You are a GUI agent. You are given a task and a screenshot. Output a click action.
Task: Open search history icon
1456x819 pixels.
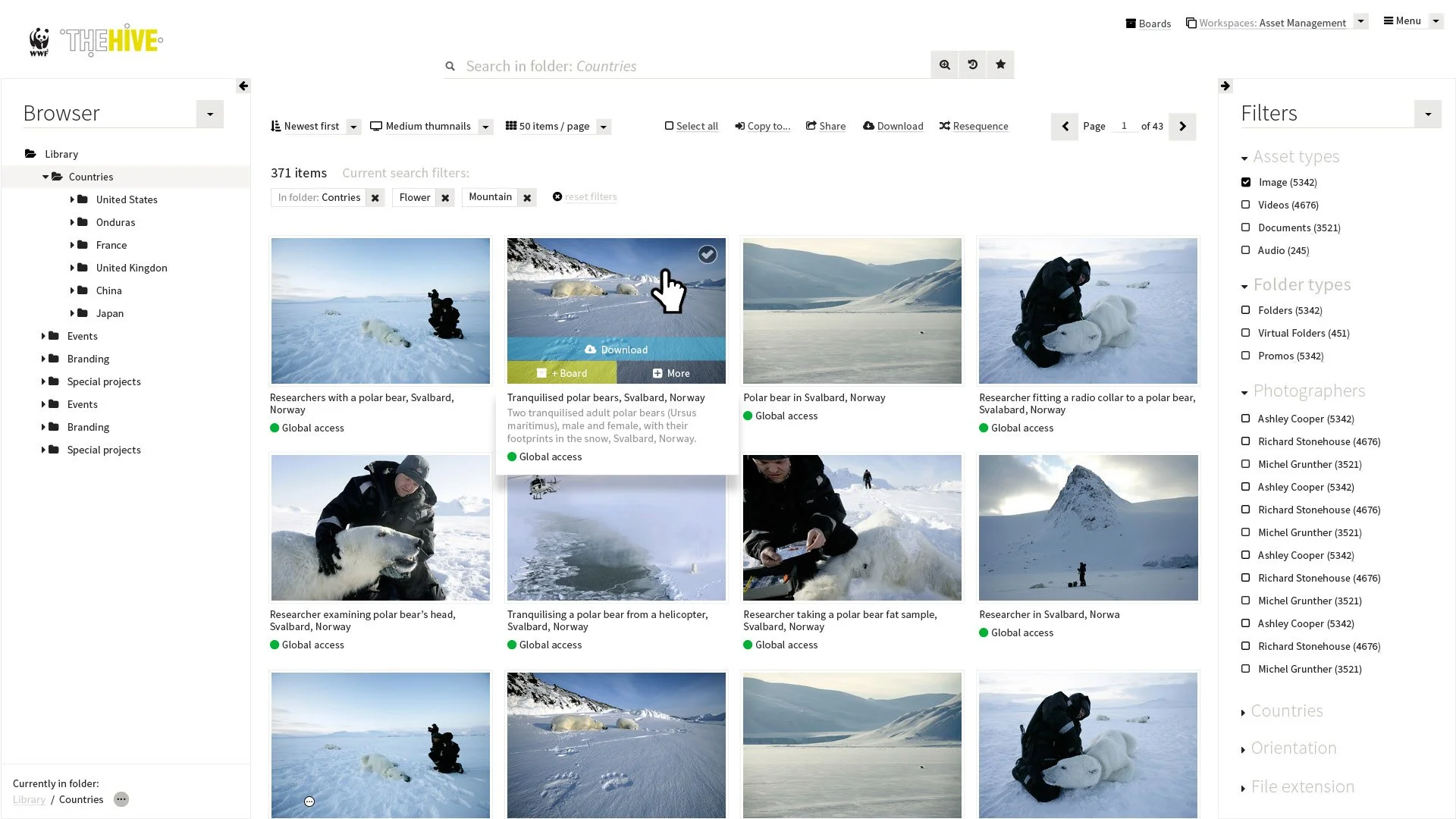pyautogui.click(x=972, y=65)
